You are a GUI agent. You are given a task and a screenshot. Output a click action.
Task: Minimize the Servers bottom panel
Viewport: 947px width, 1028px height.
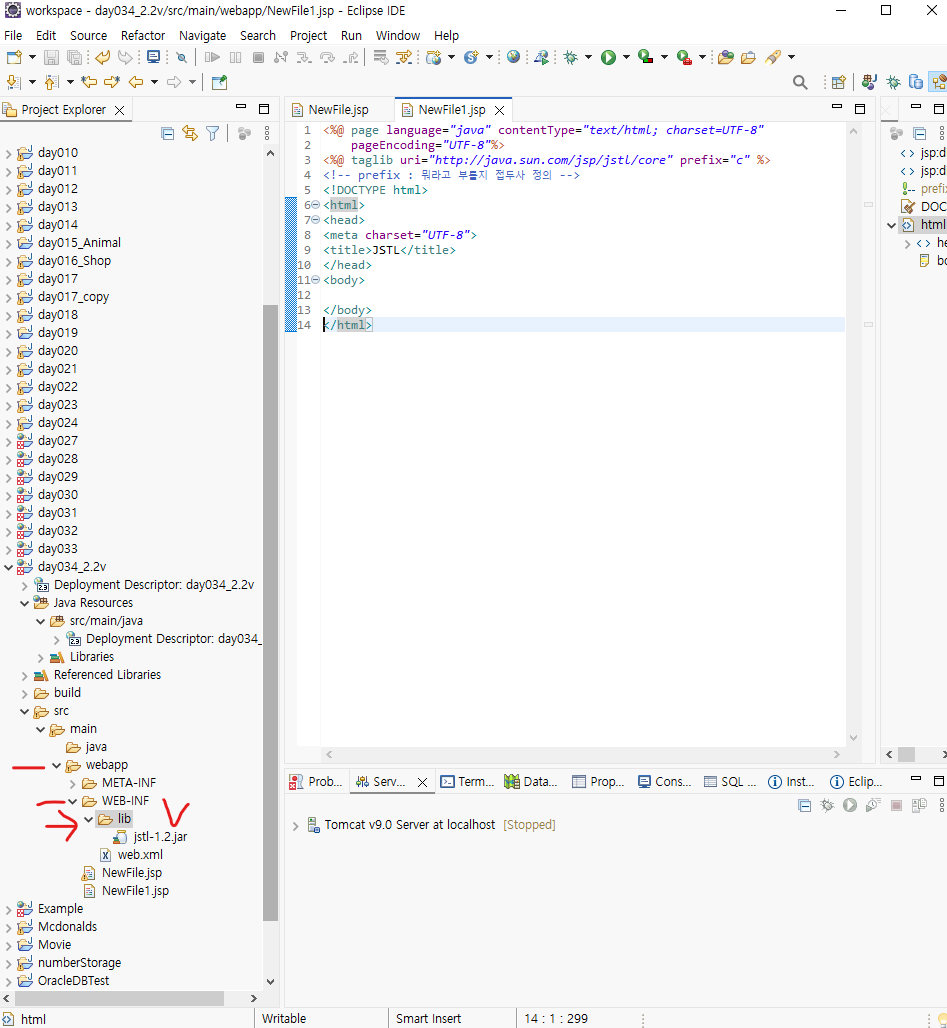pyautogui.click(x=916, y=780)
